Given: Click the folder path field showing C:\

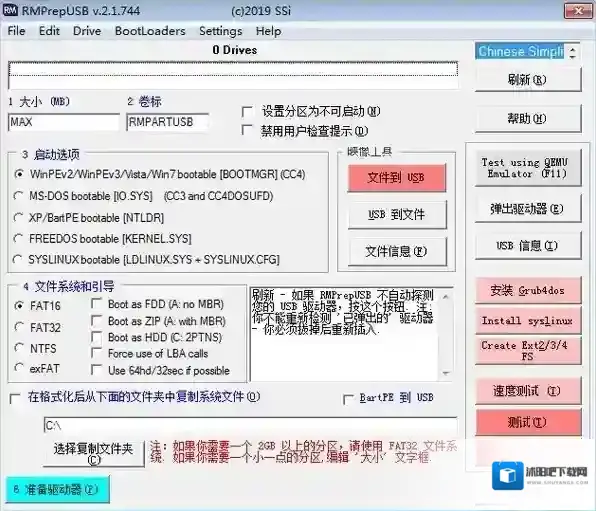Looking at the screenshot, I should click(x=250, y=425).
